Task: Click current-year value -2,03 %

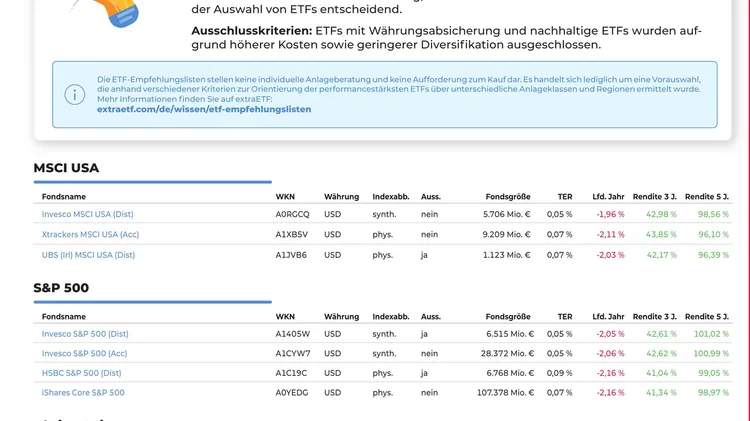Action: pos(610,255)
